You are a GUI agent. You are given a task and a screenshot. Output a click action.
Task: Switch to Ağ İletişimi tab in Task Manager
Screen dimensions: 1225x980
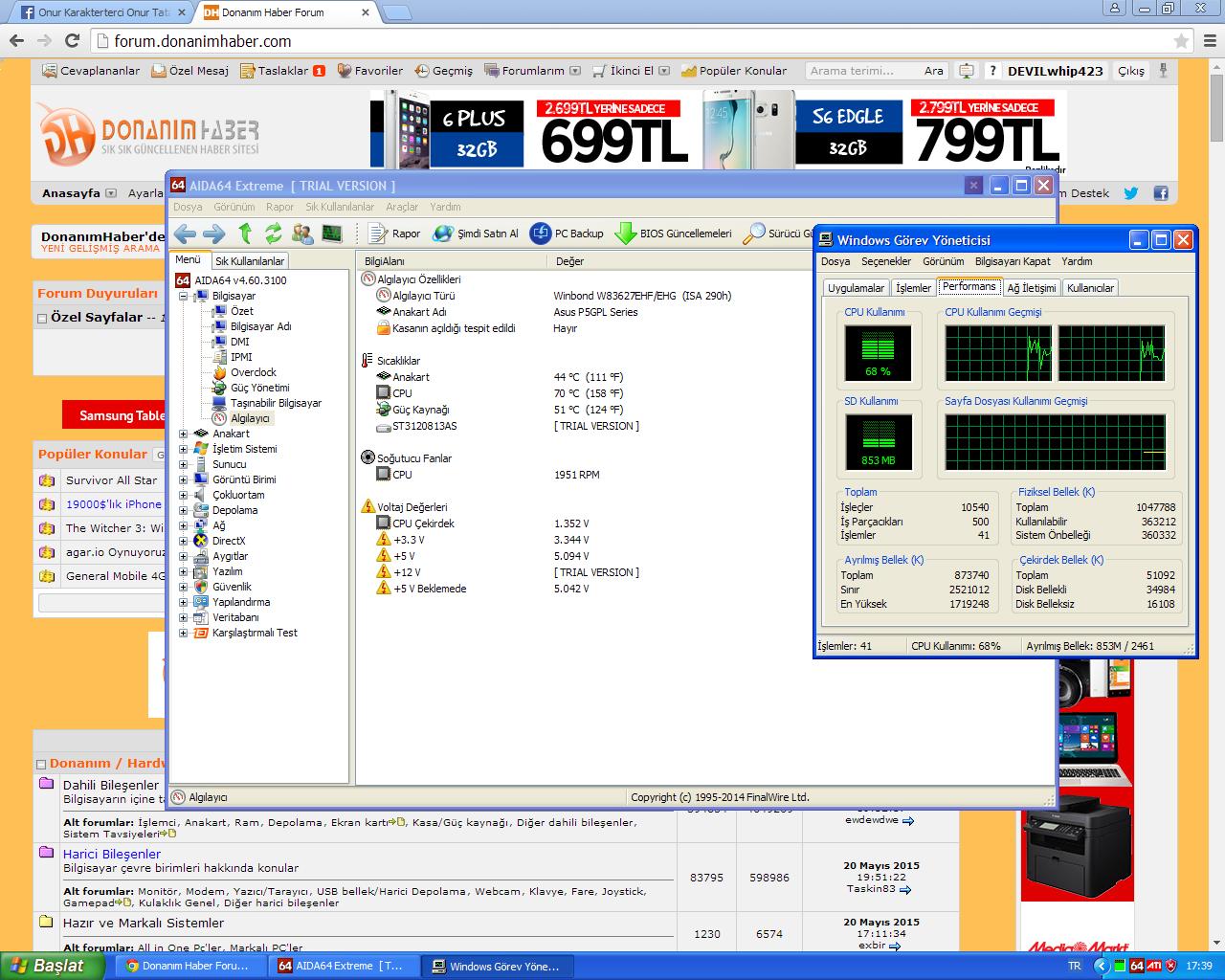pos(1032,288)
